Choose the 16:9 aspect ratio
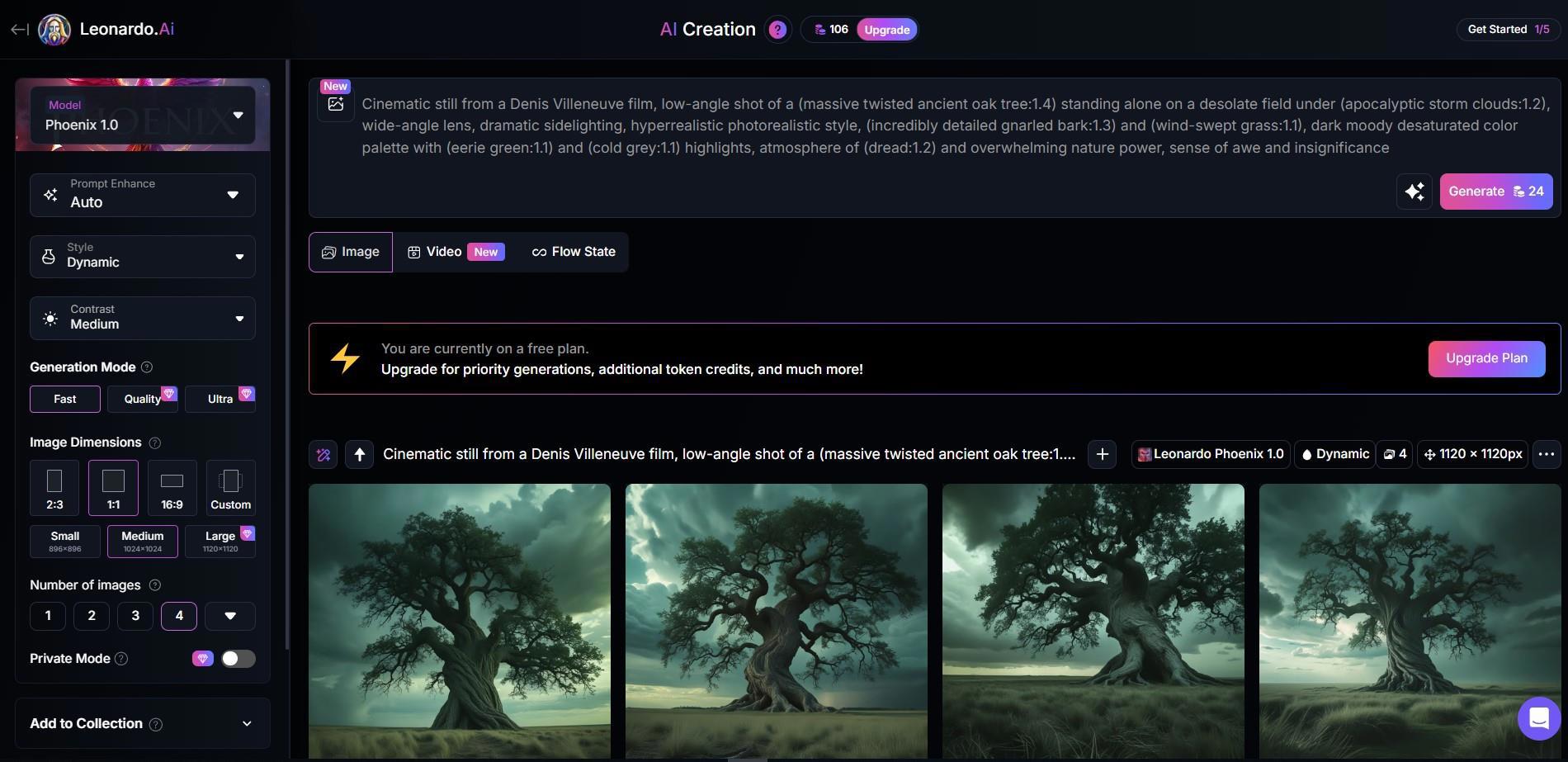Screen dimensions: 1568x762 [x=172, y=488]
